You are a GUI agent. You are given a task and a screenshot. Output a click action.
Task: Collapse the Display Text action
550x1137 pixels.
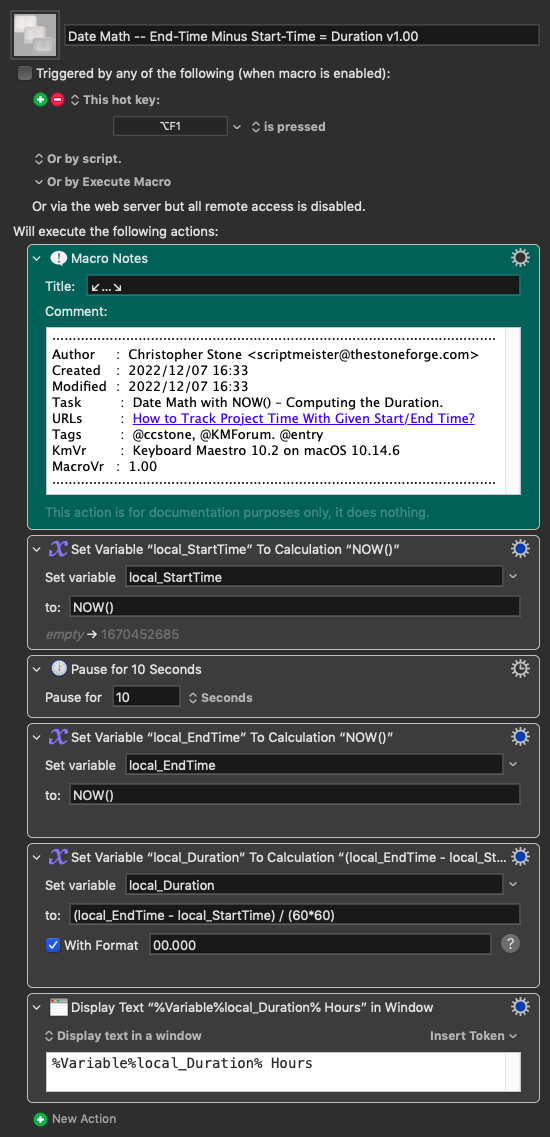coord(38,1007)
